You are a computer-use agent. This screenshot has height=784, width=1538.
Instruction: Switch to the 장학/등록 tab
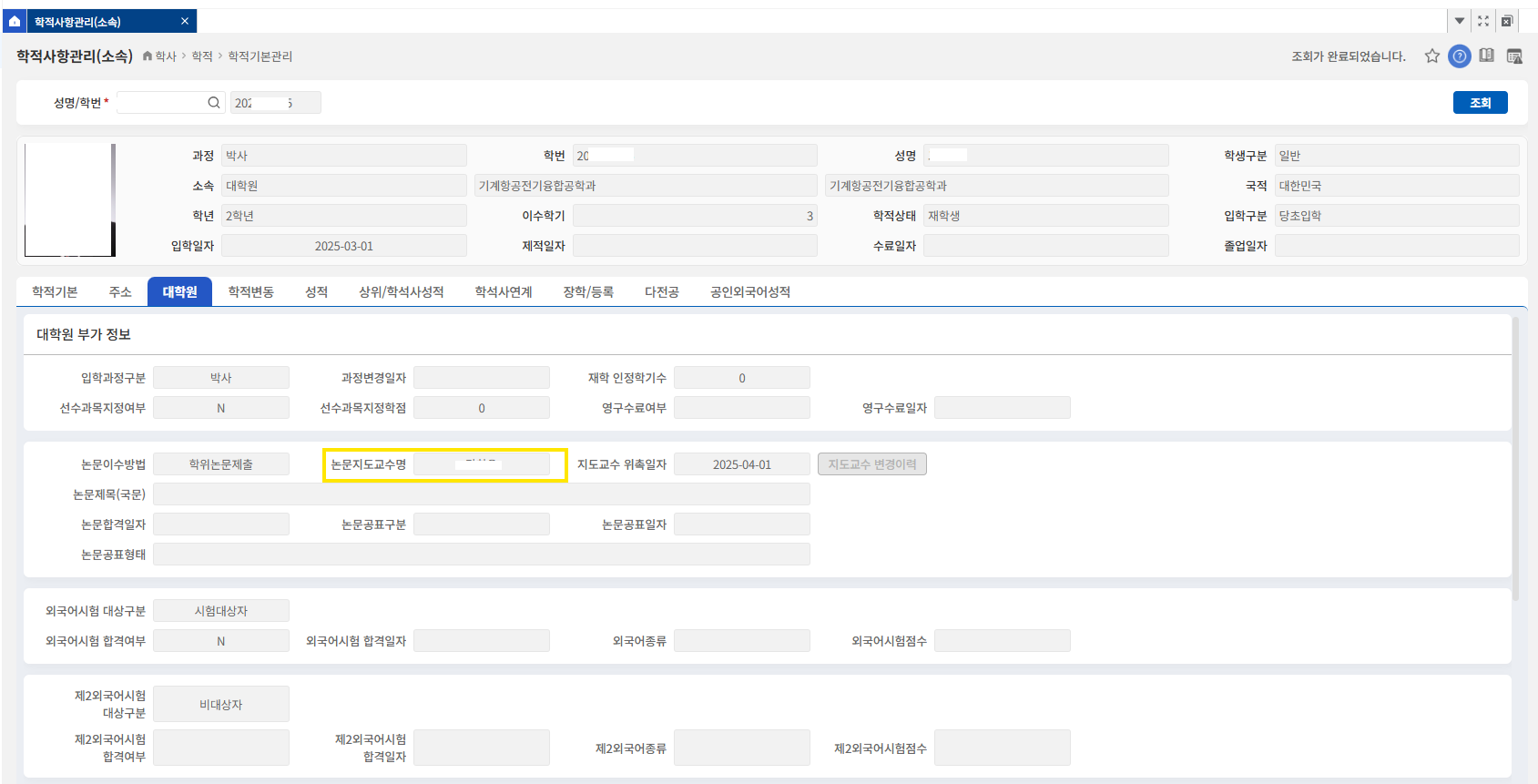pos(588,291)
